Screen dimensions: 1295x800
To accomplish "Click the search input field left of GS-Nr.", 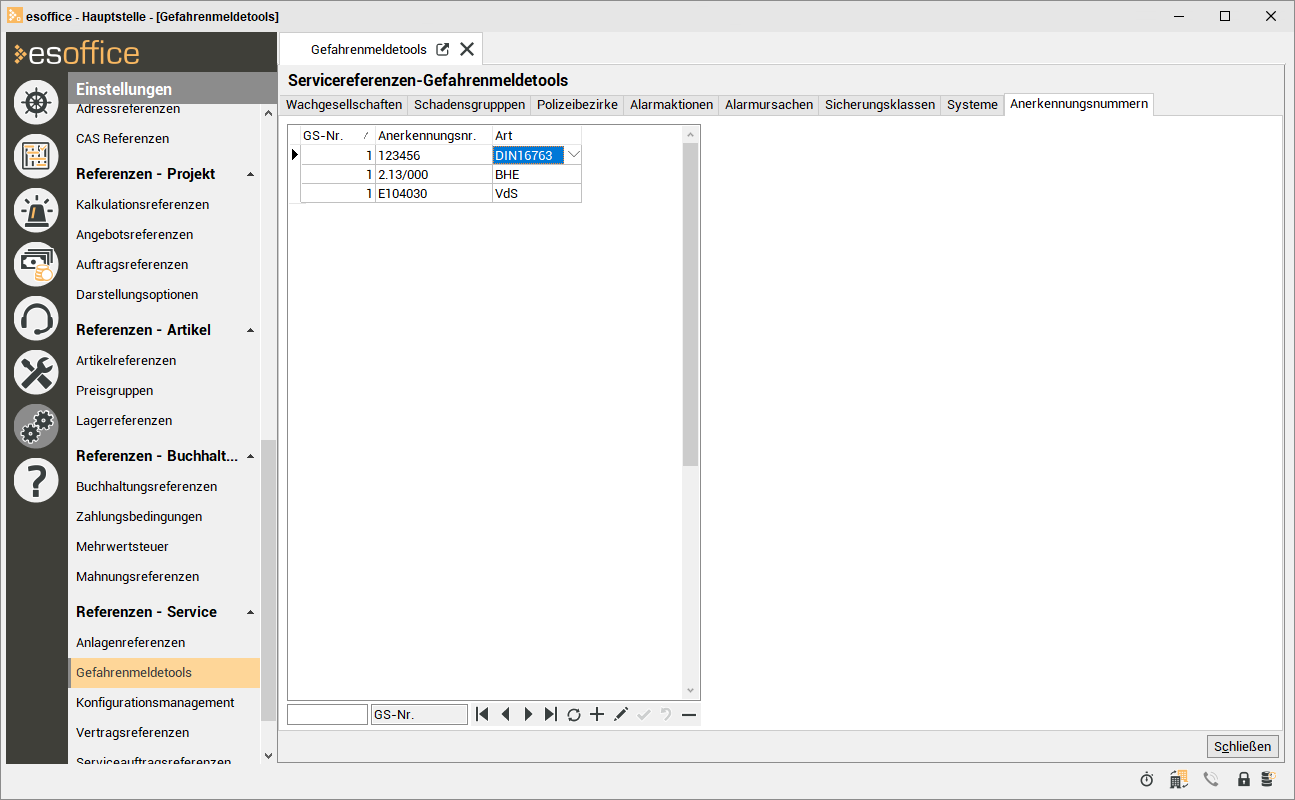I will click(327, 715).
